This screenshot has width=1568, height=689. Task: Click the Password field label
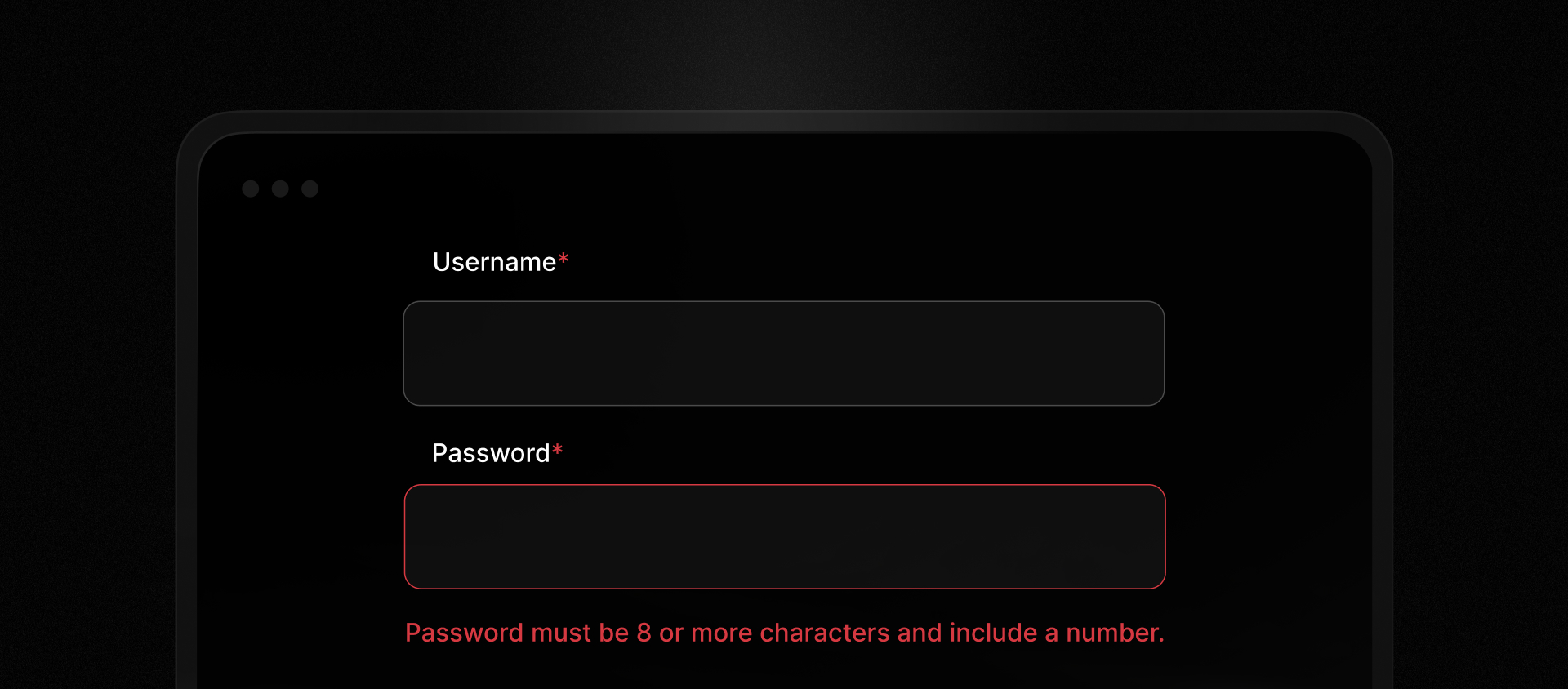[x=490, y=453]
